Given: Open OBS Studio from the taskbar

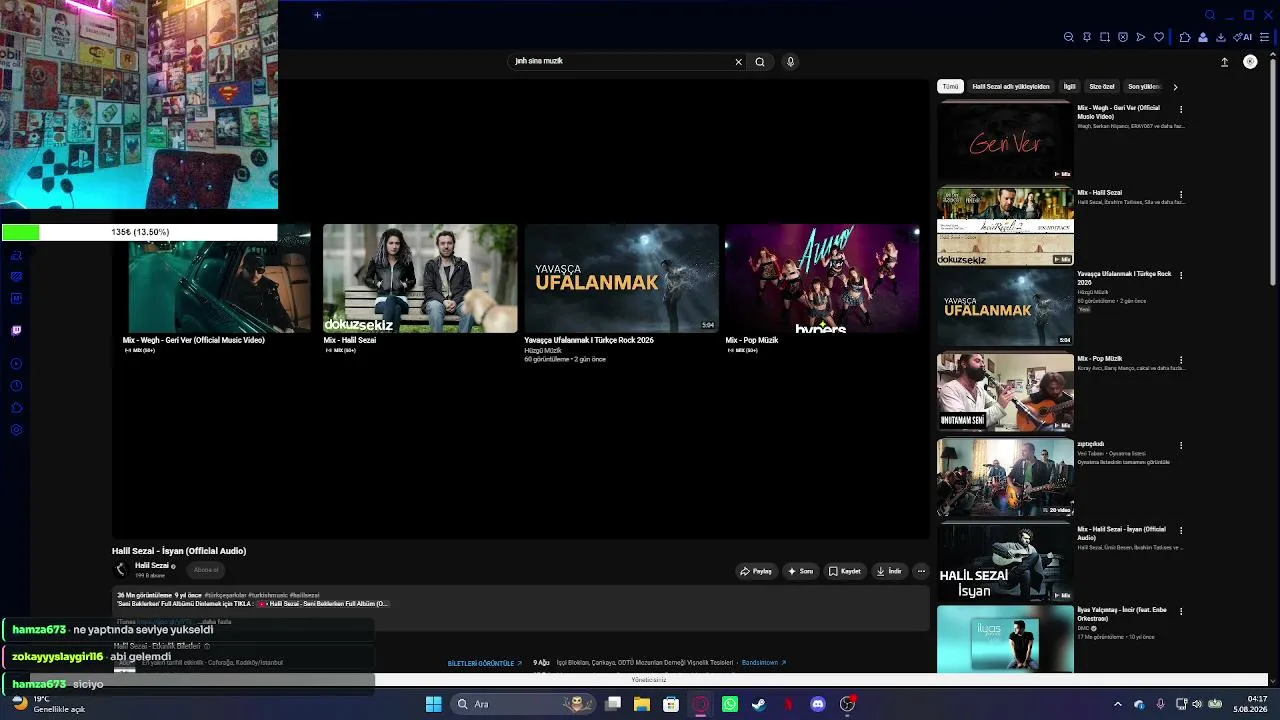Looking at the screenshot, I should point(847,704).
